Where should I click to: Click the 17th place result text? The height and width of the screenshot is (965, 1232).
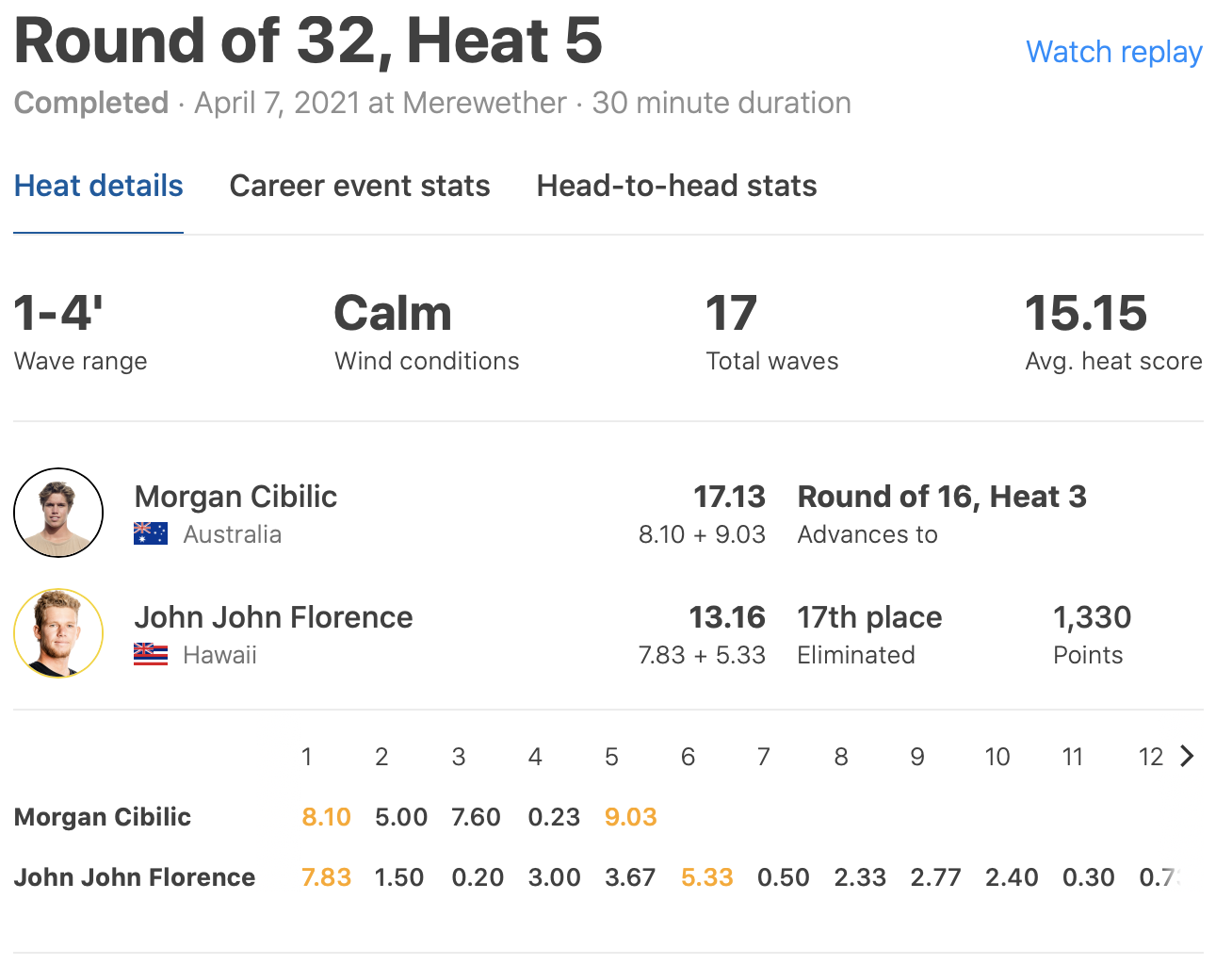[x=868, y=617]
